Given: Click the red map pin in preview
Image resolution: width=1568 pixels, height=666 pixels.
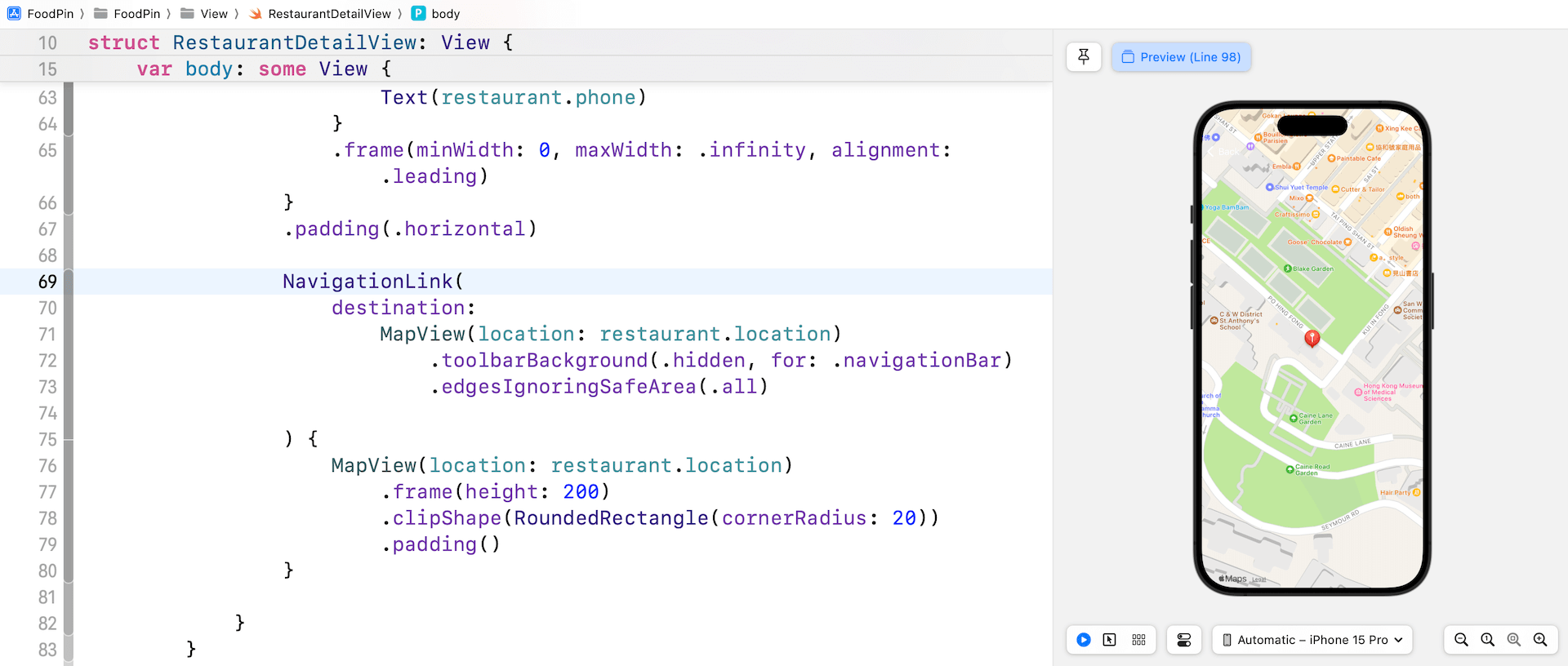Looking at the screenshot, I should pos(1312,338).
